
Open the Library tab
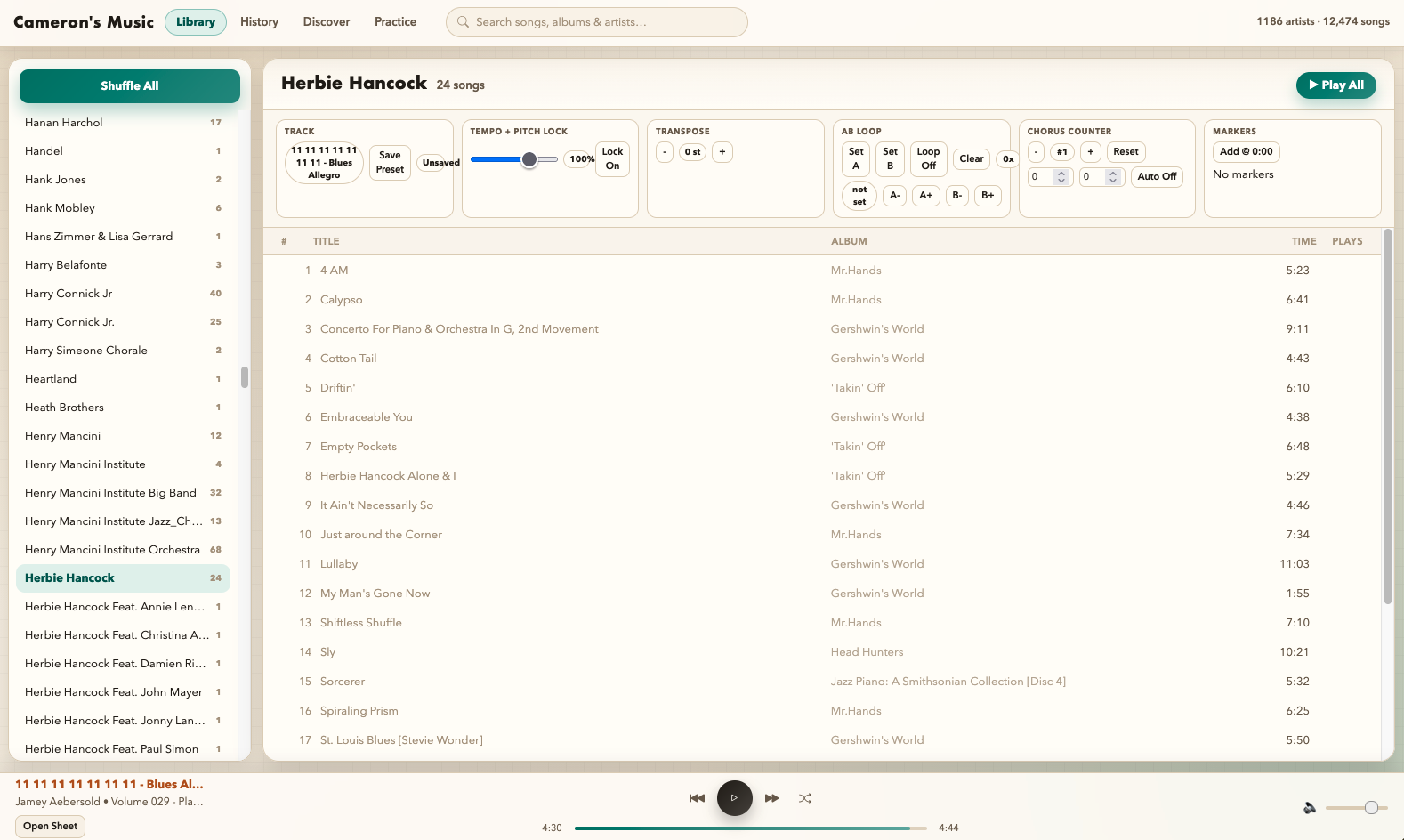[x=196, y=22]
